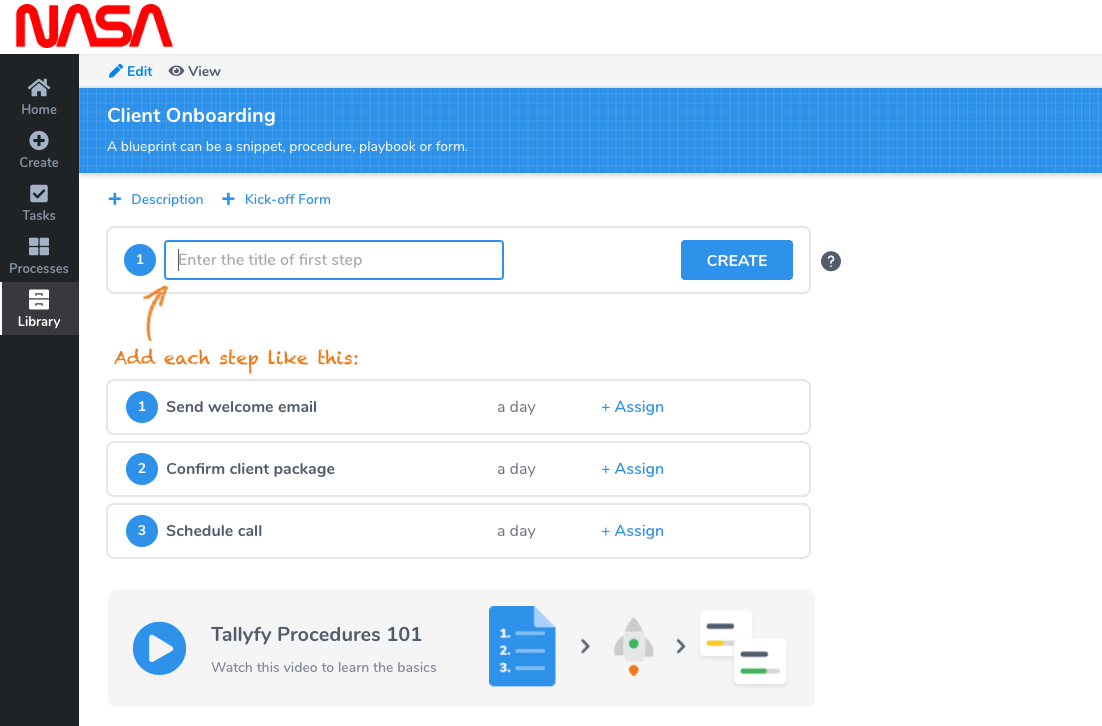Click the Edit pencil icon above the header
The height and width of the screenshot is (726, 1102).
coord(130,71)
